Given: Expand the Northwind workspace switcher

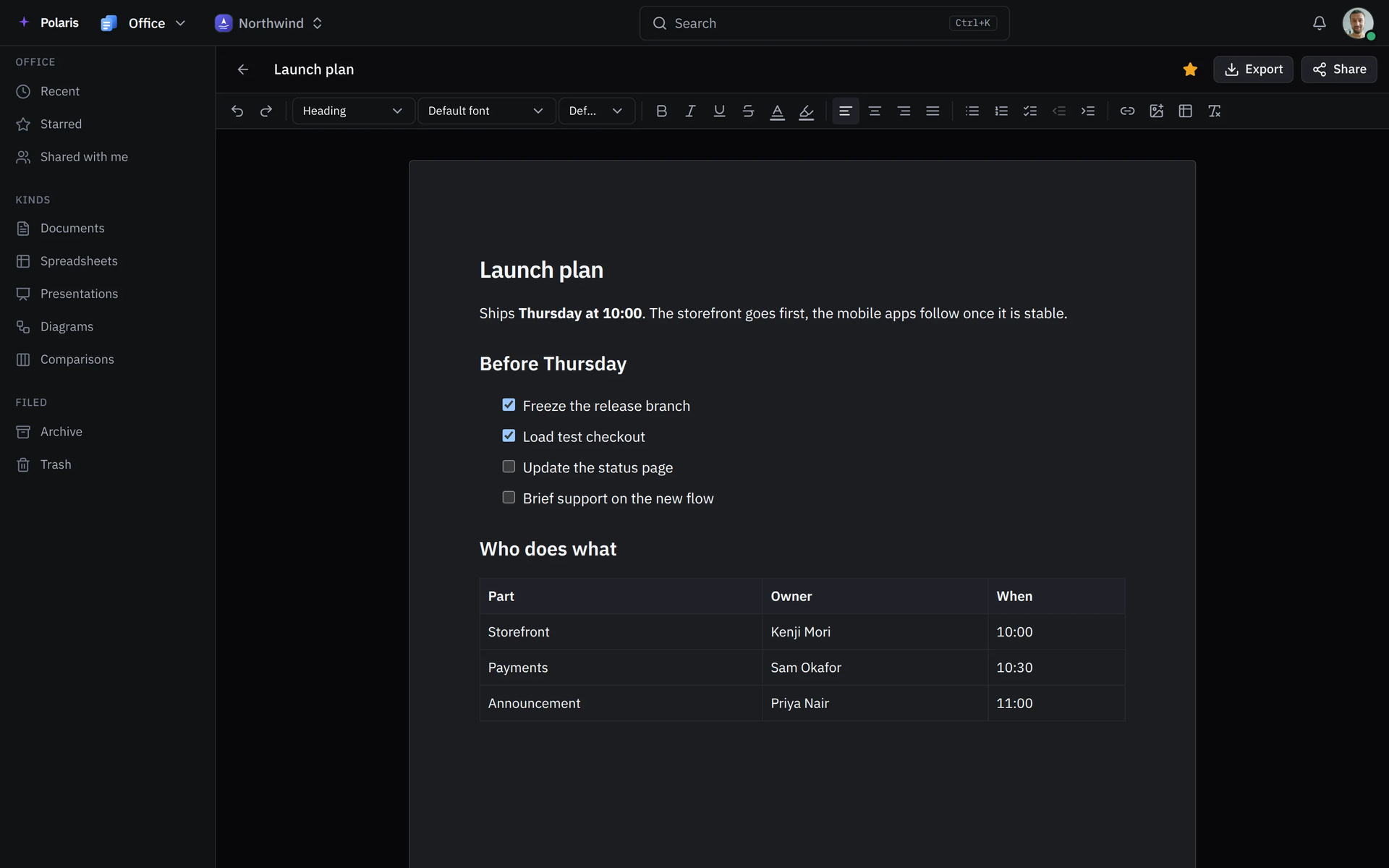Looking at the screenshot, I should point(269,23).
